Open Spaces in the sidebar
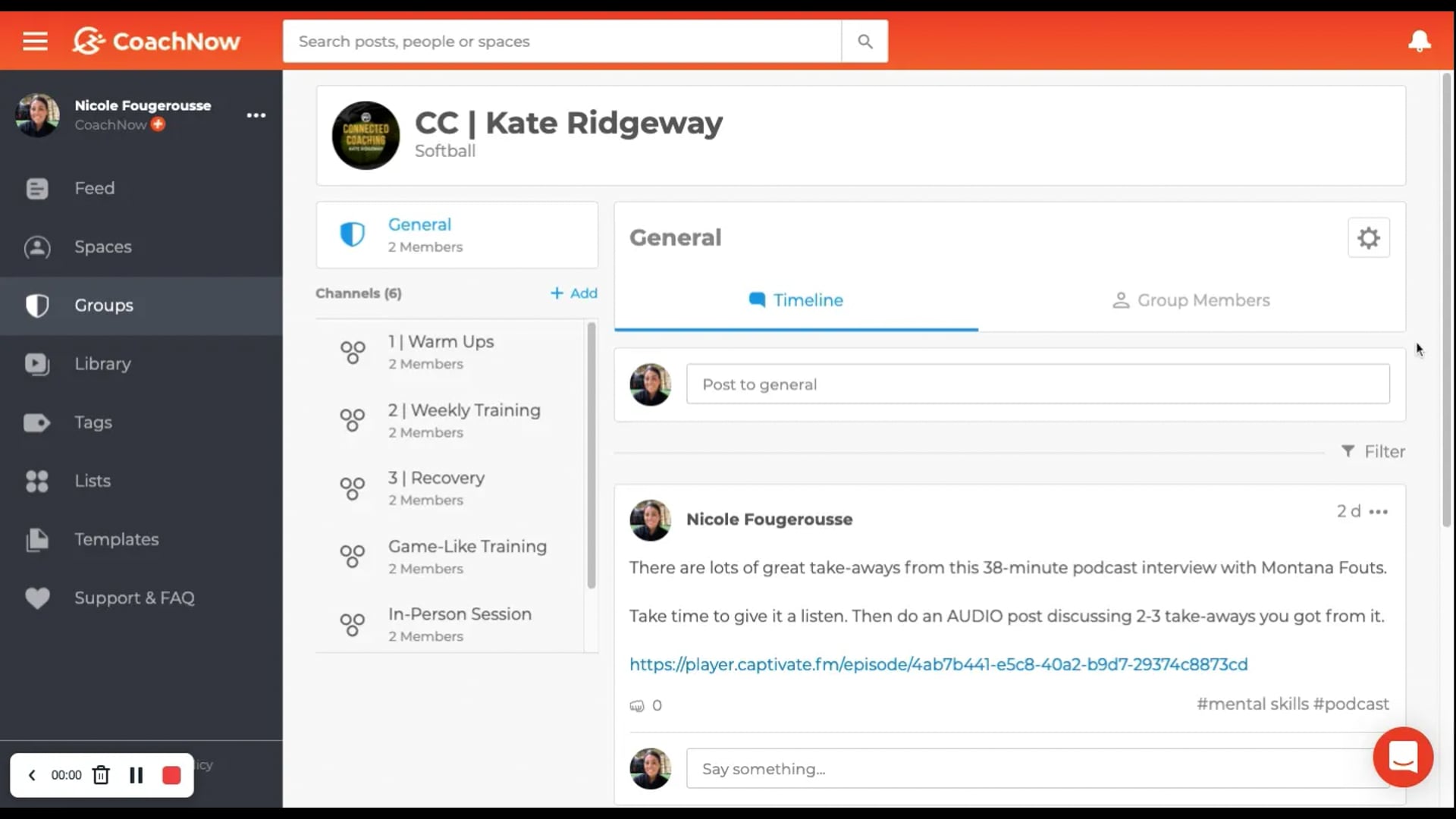Image resolution: width=1456 pixels, height=819 pixels. [x=141, y=246]
